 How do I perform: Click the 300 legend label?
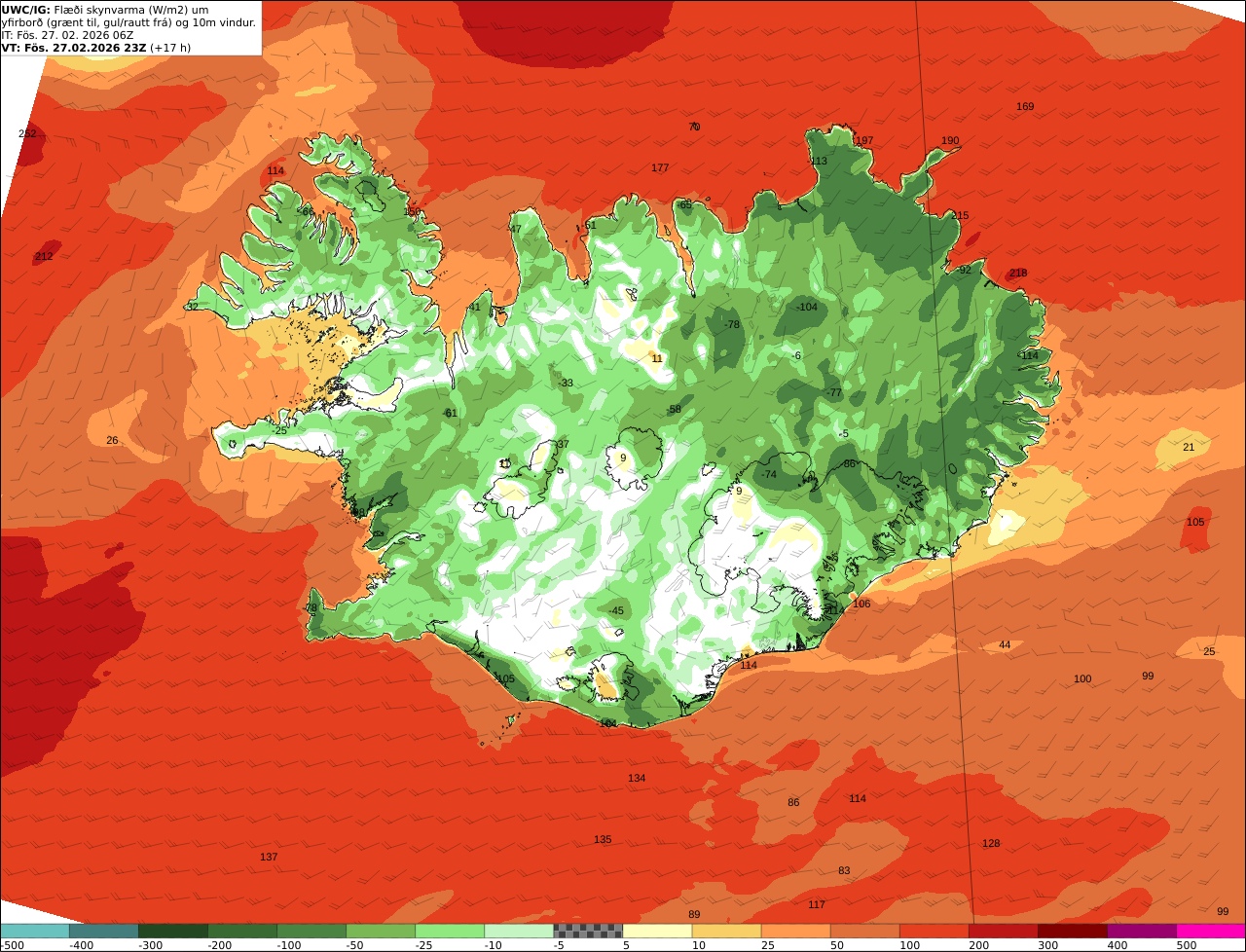tap(1047, 944)
